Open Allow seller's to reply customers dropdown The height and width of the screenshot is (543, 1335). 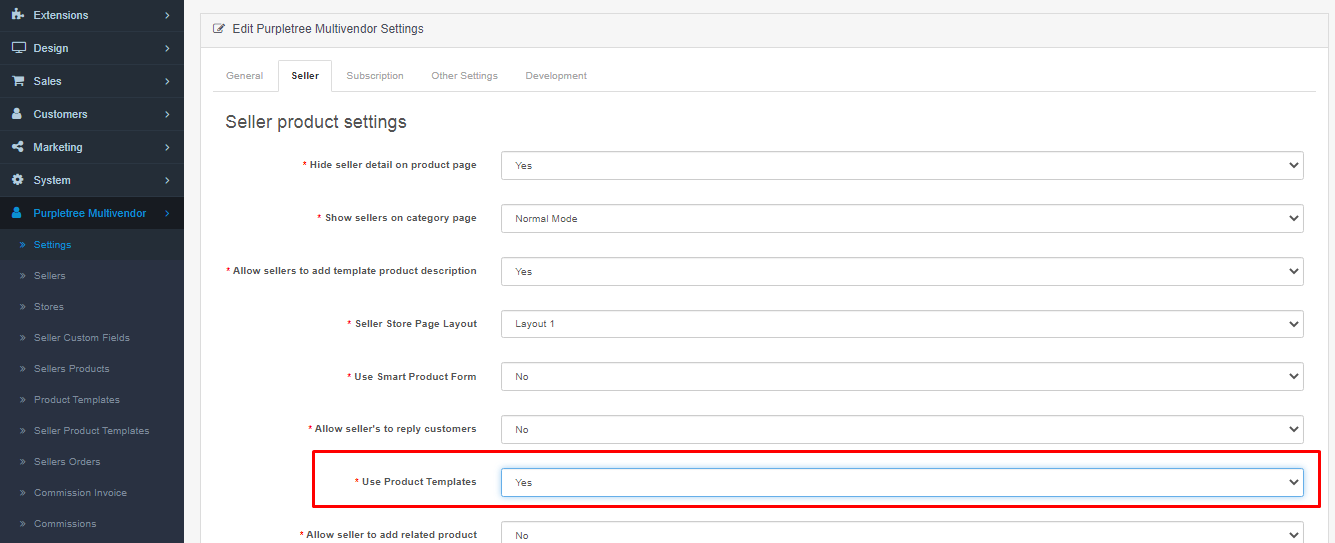902,429
